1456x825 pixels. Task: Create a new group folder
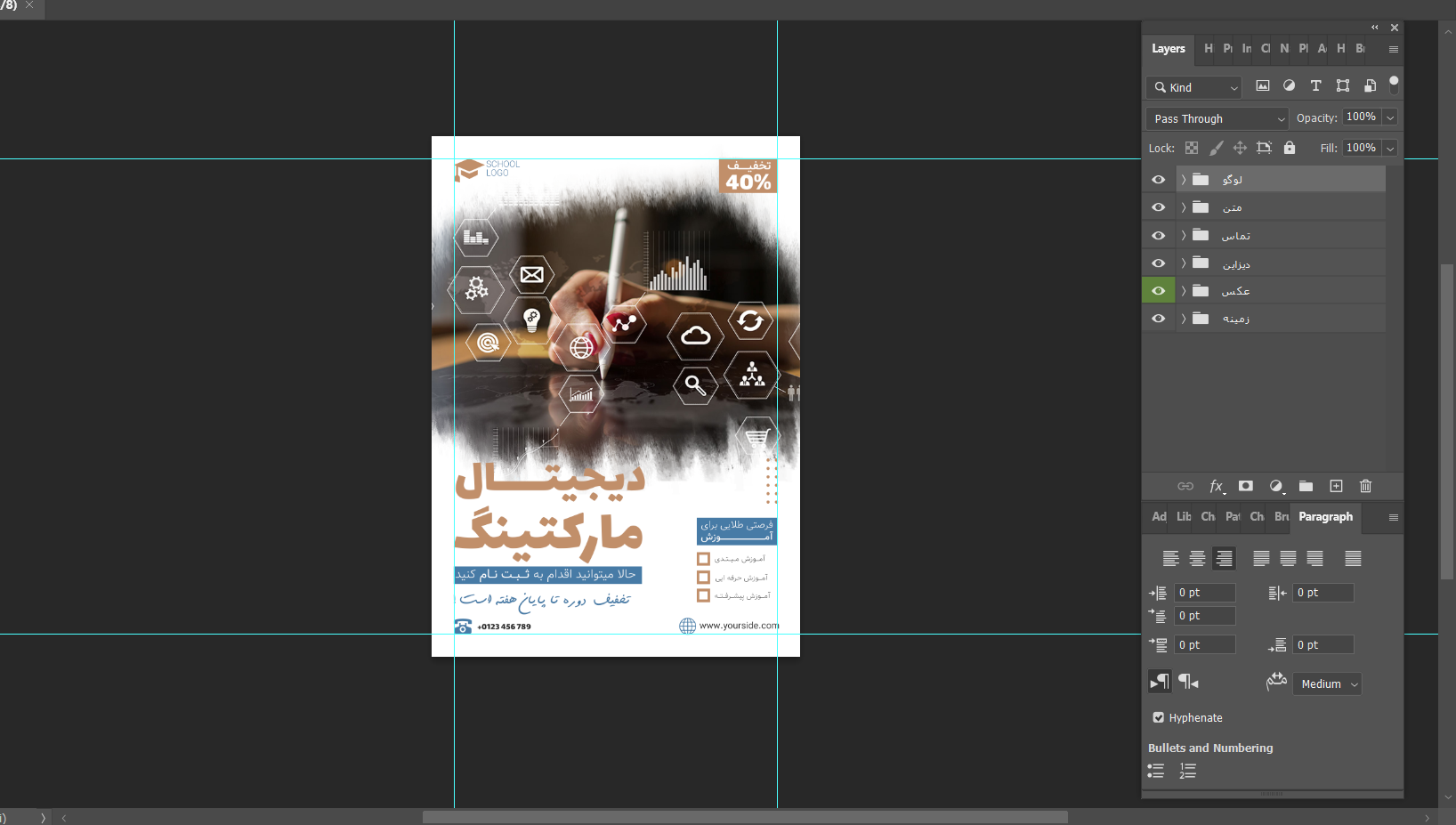(1306, 486)
